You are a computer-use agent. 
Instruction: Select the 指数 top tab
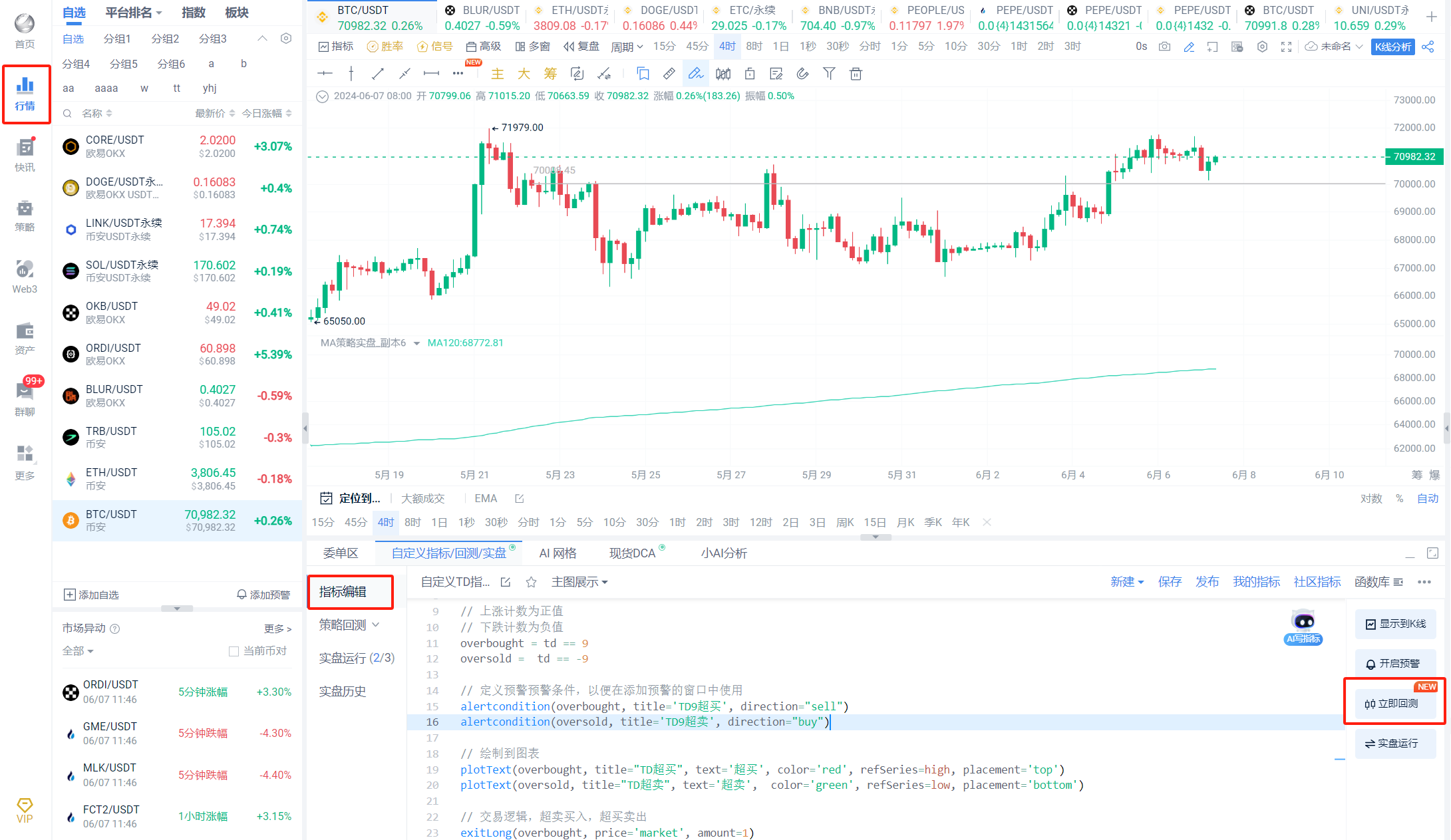point(194,13)
